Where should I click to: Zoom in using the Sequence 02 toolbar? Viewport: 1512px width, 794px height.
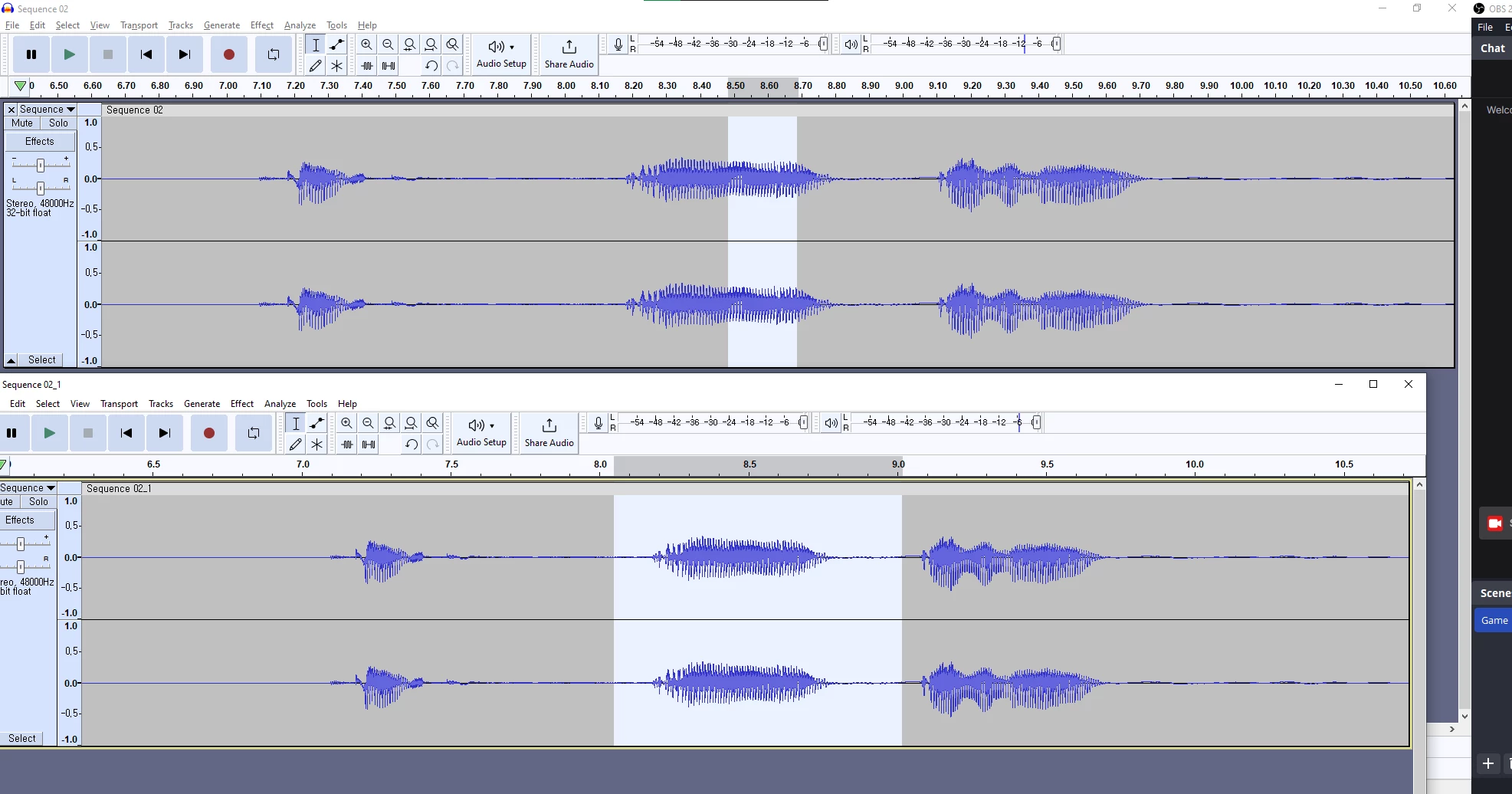point(367,44)
